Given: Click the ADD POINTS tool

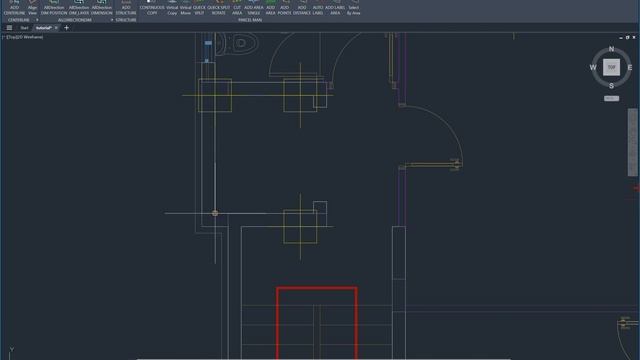Looking at the screenshot, I should [284, 8].
